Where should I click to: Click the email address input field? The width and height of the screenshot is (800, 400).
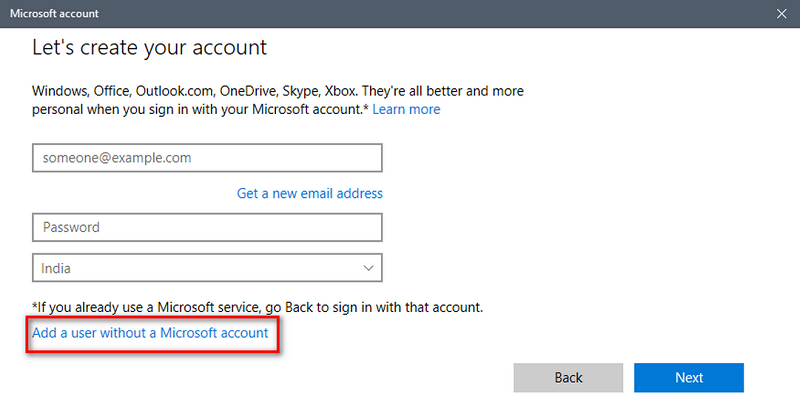[207, 158]
